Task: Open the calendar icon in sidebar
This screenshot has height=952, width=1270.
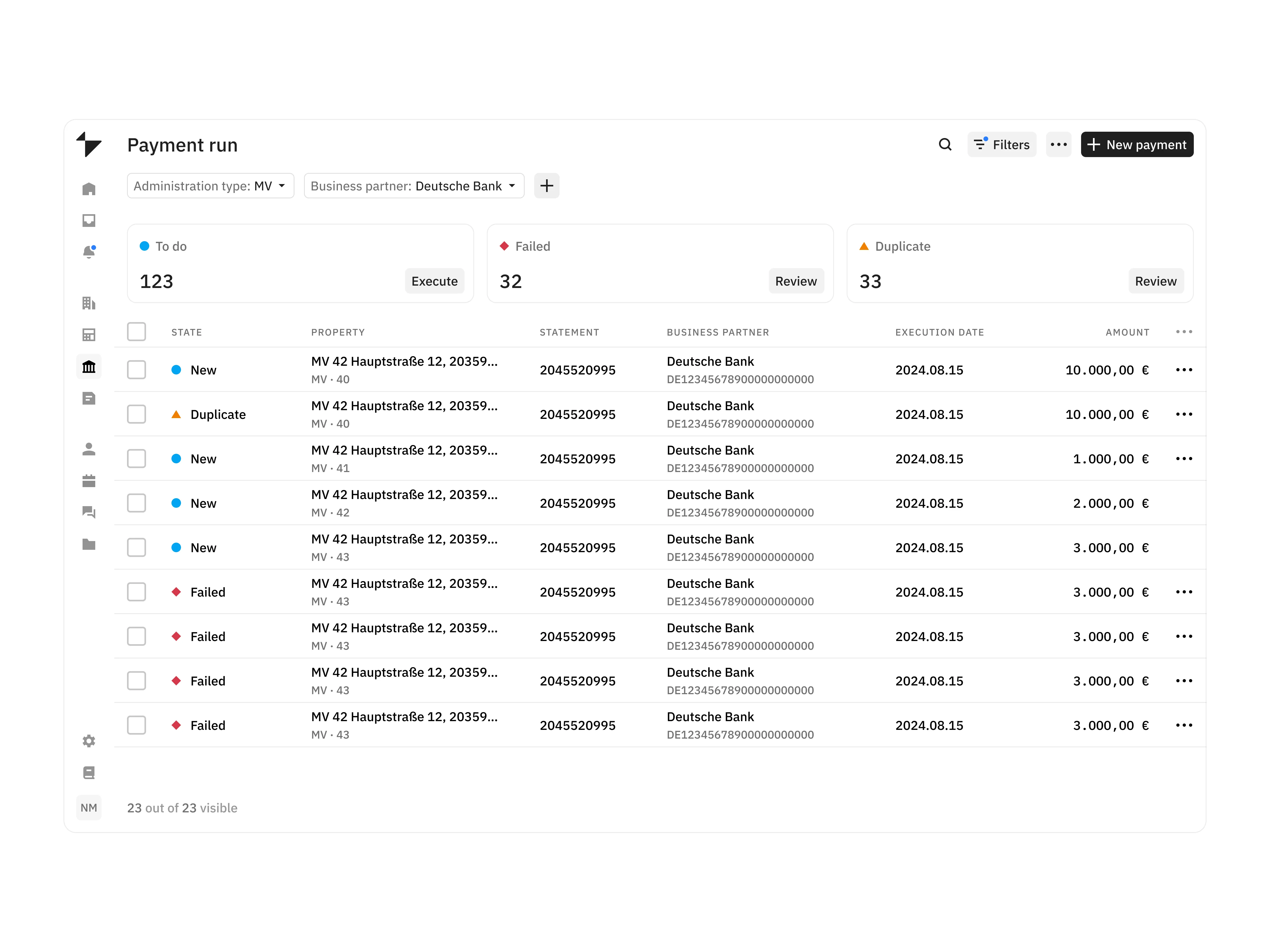Action: [x=89, y=480]
